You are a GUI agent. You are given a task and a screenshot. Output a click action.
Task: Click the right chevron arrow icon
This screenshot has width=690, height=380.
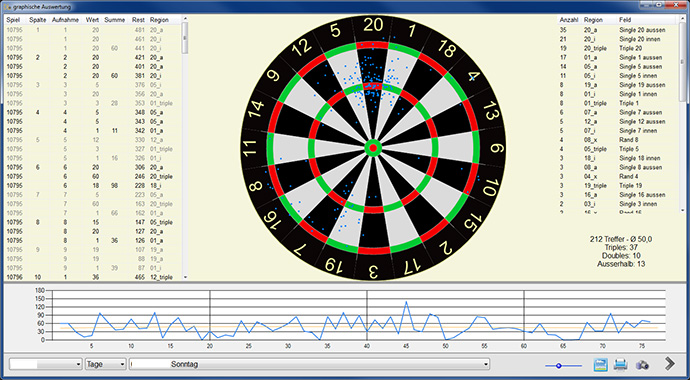[670, 363]
